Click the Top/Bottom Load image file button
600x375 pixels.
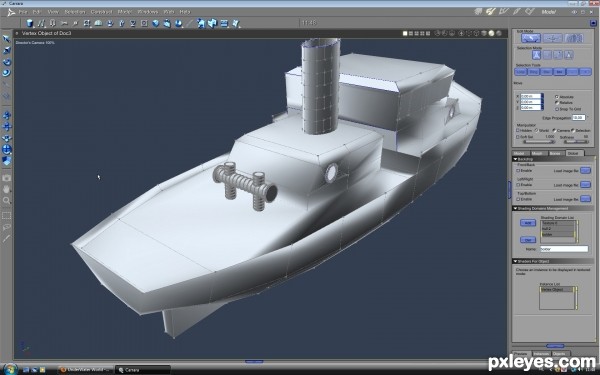585,199
